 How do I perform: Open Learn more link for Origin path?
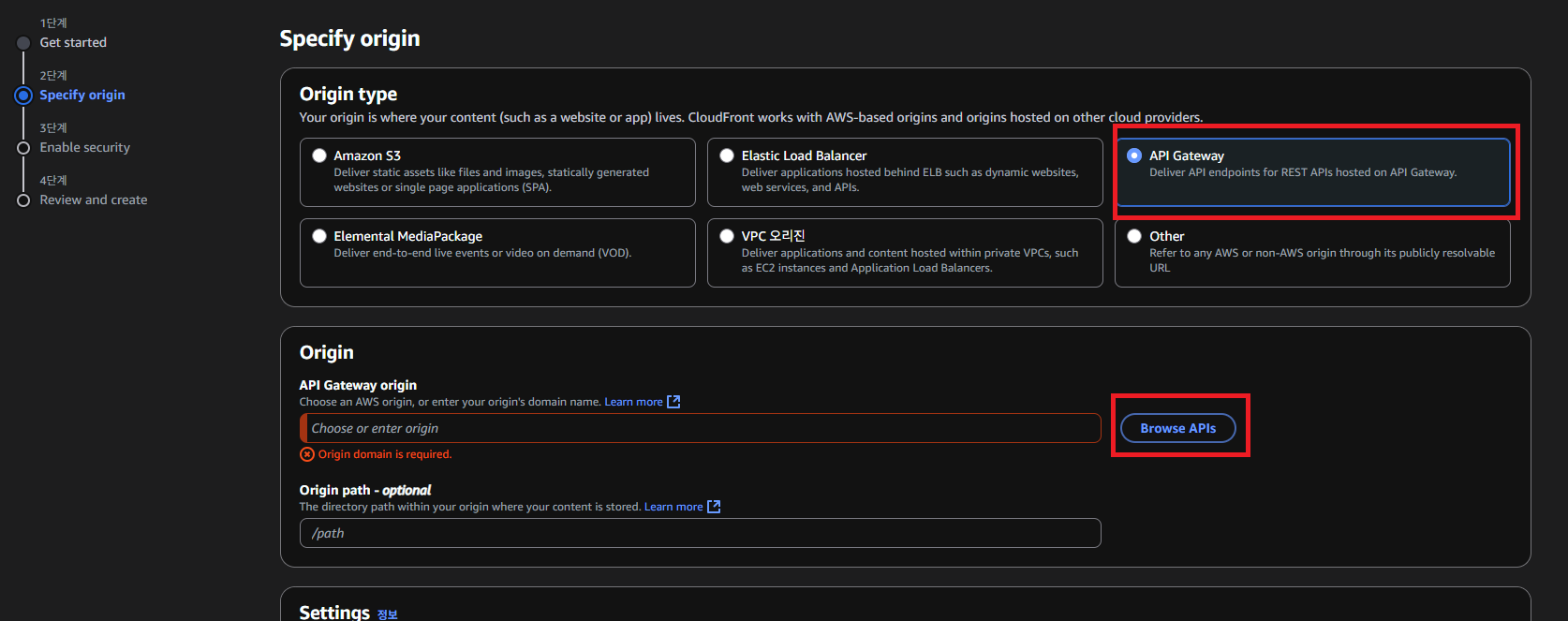(673, 507)
